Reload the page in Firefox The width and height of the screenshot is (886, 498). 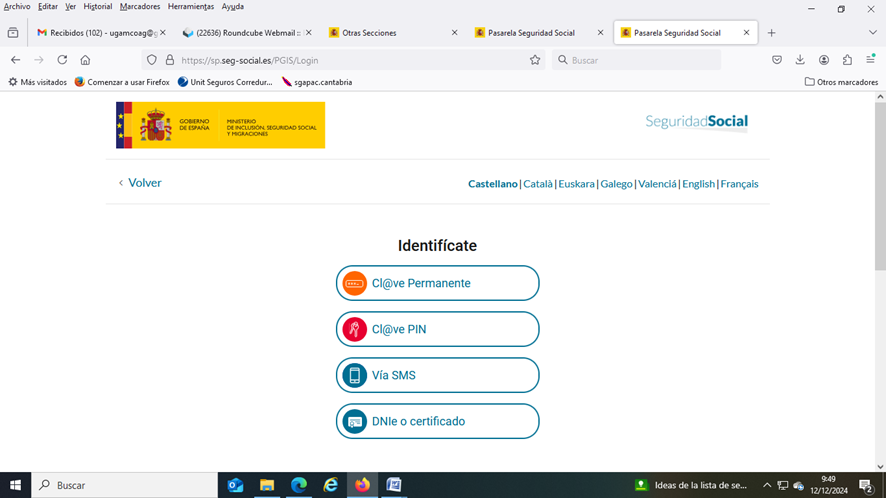62,60
